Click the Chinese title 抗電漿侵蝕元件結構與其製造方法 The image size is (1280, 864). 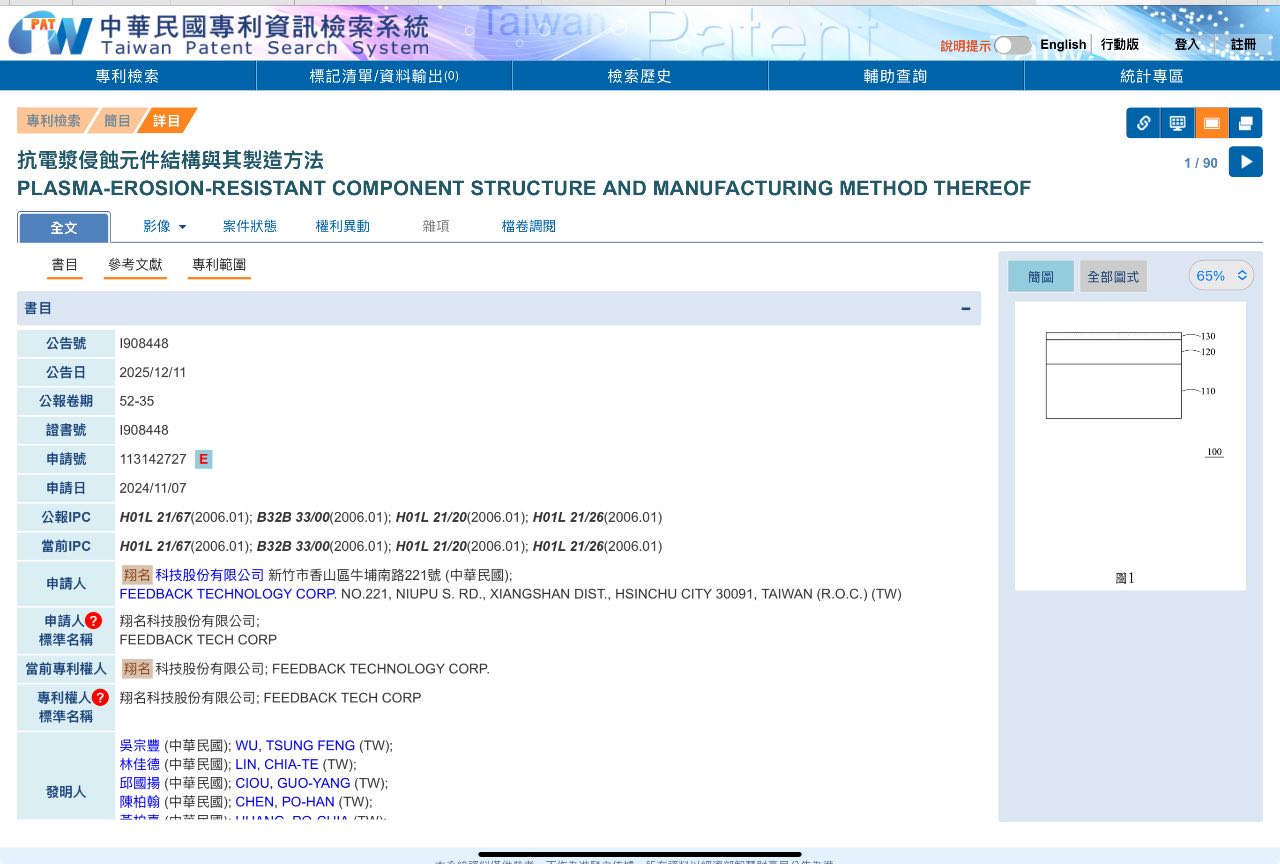pos(170,160)
